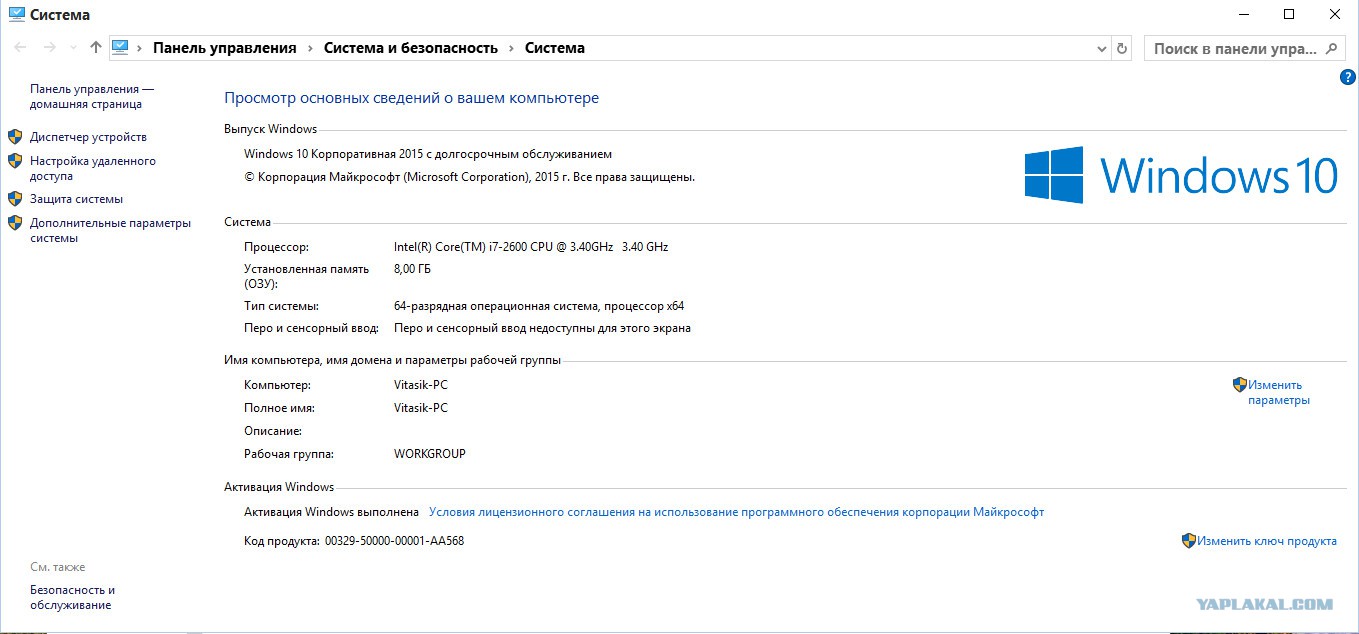Click Изменить ключ продукта link
Image resolution: width=1359 pixels, height=634 pixels.
point(1267,541)
